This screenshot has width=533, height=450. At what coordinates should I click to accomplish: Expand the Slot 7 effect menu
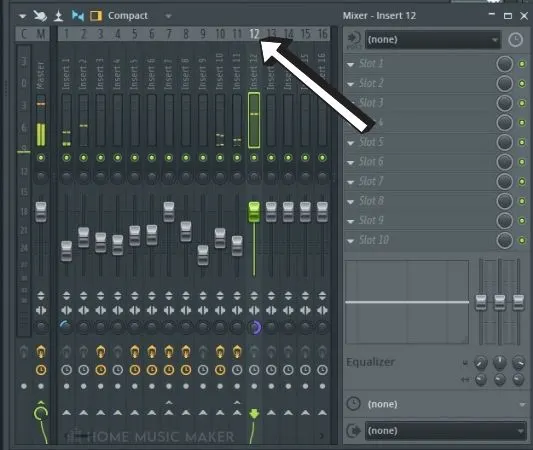350,183
